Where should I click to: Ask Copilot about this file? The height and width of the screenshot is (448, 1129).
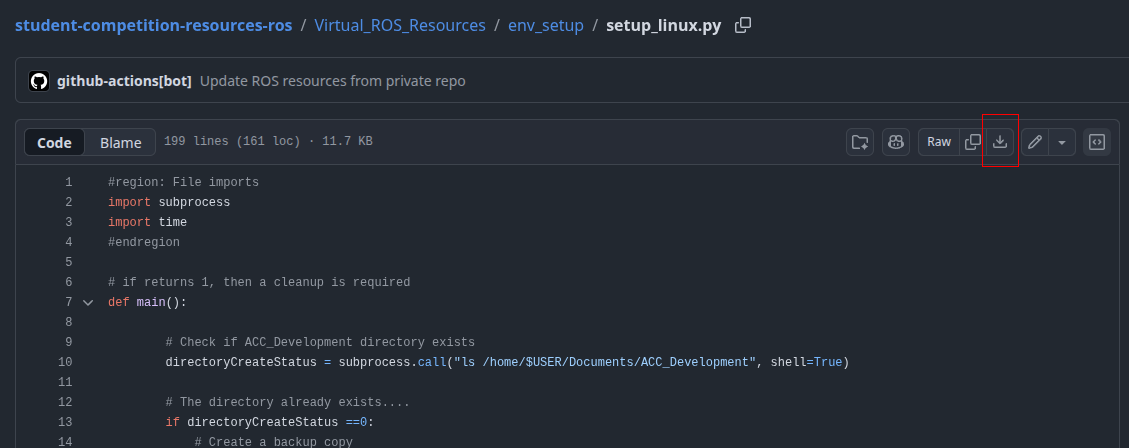(x=895, y=142)
